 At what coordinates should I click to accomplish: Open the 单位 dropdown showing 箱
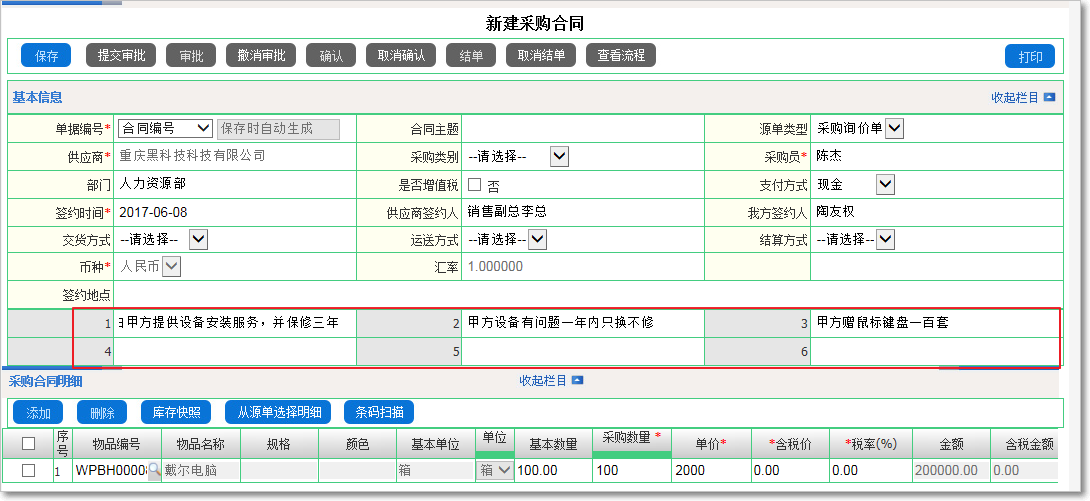[x=503, y=470]
